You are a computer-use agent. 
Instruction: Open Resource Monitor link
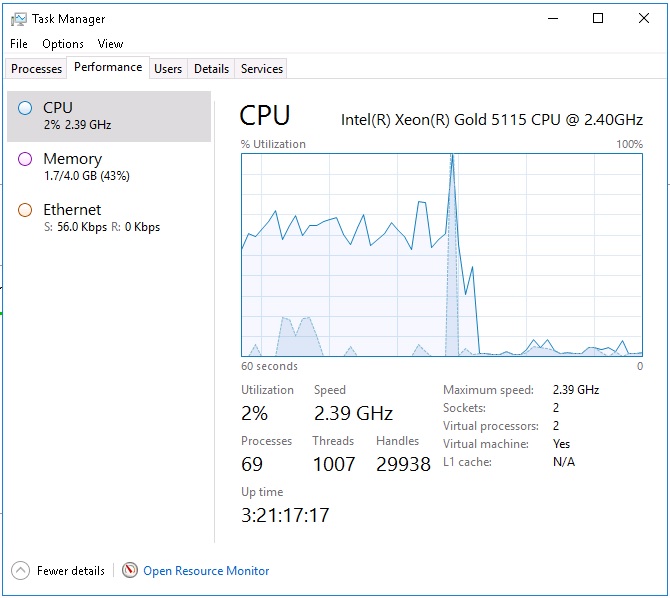coord(206,571)
